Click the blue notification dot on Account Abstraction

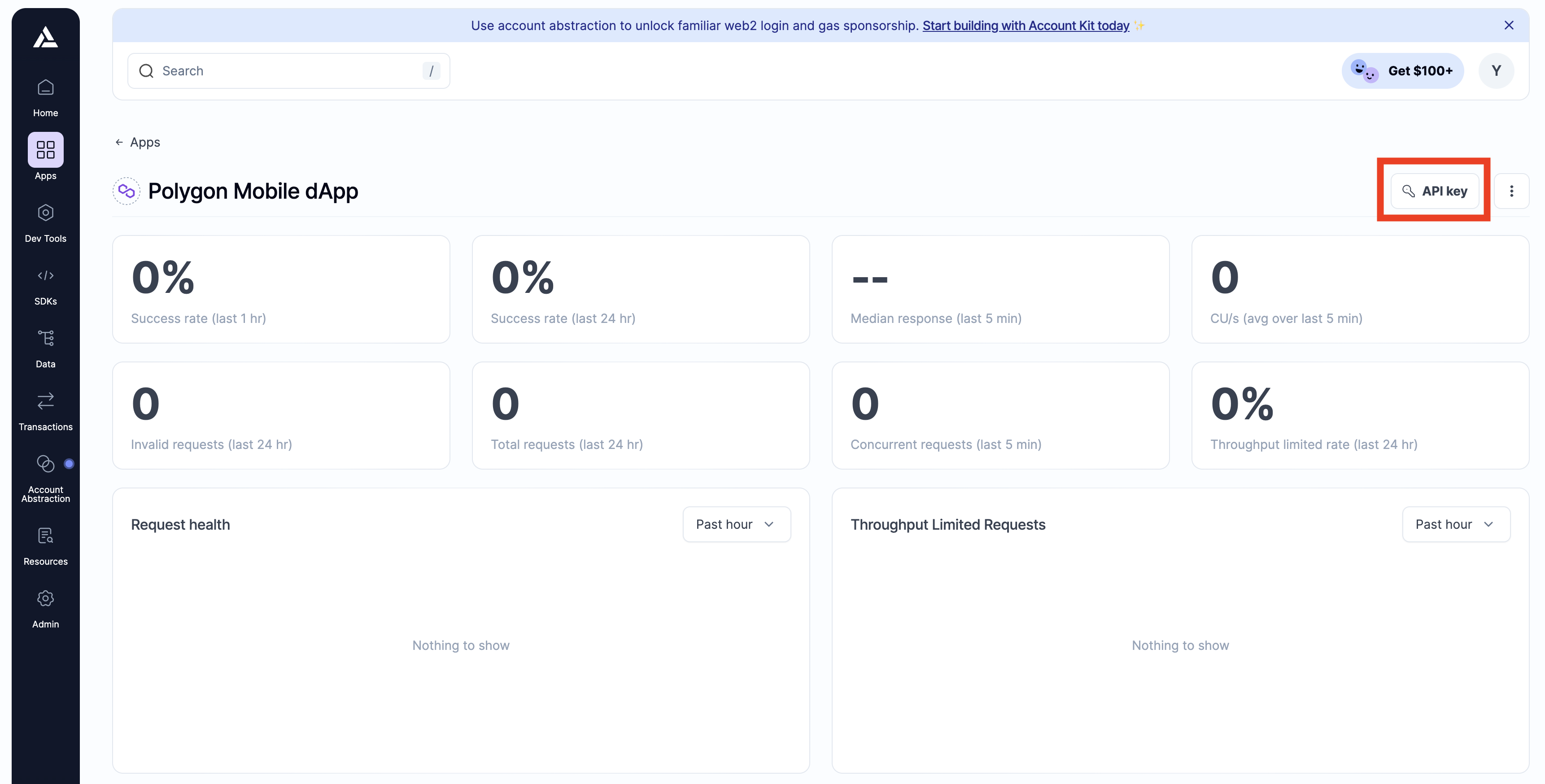69,463
